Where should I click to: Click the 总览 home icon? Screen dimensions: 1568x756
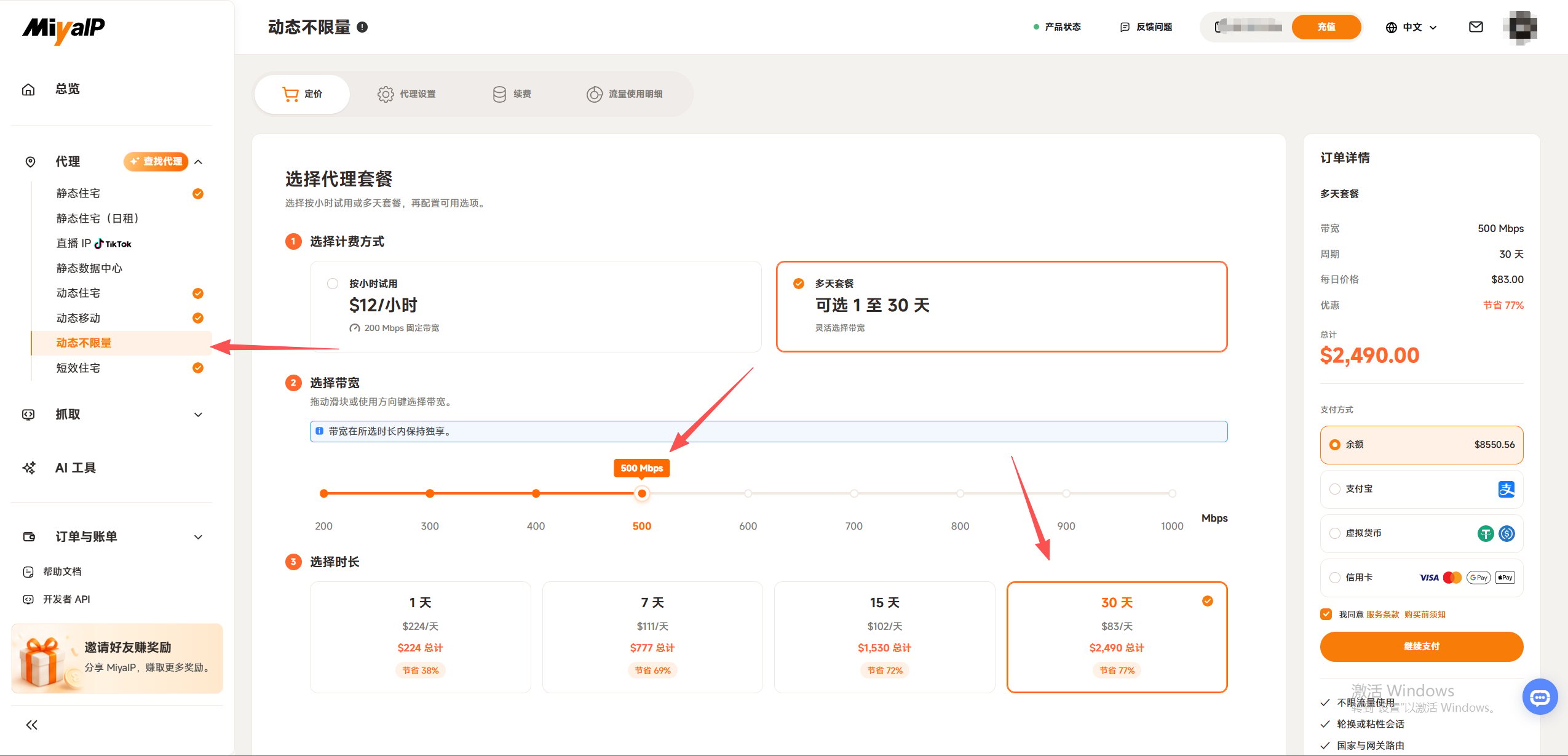tap(28, 89)
